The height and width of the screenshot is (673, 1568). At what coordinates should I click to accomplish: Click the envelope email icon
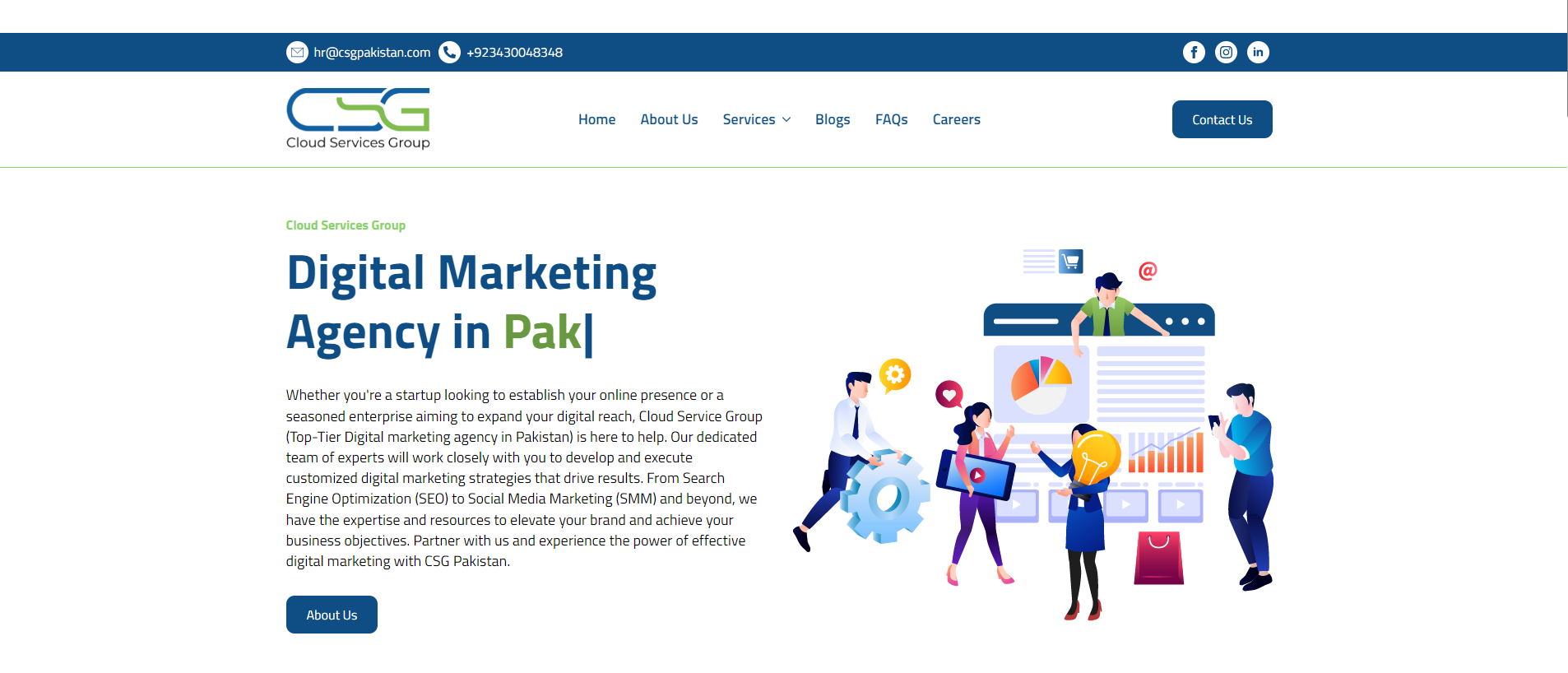pos(297,53)
